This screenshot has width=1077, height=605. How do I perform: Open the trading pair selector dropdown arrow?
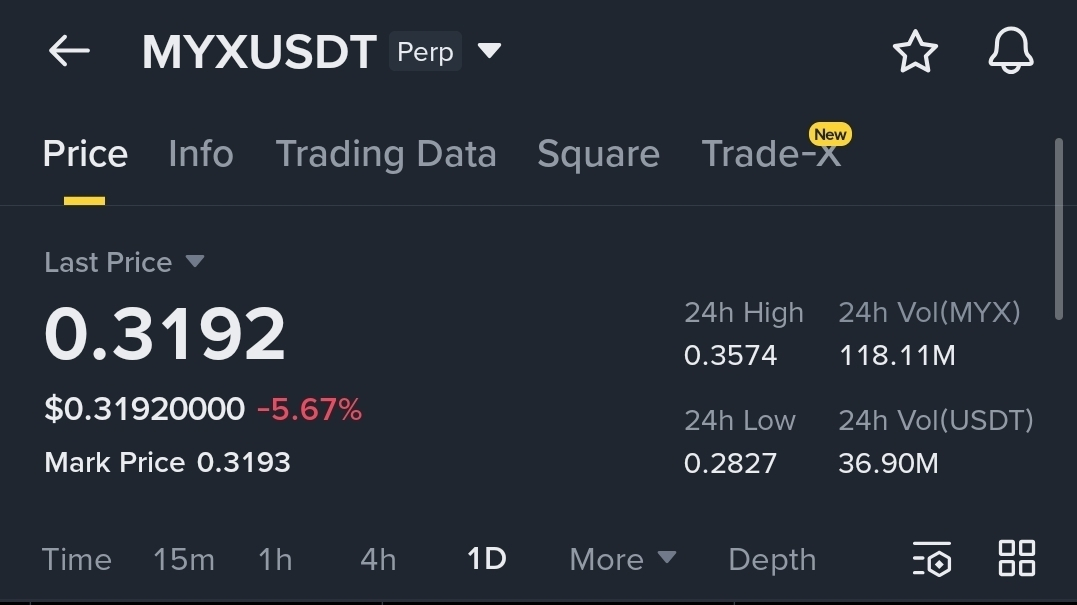click(489, 51)
